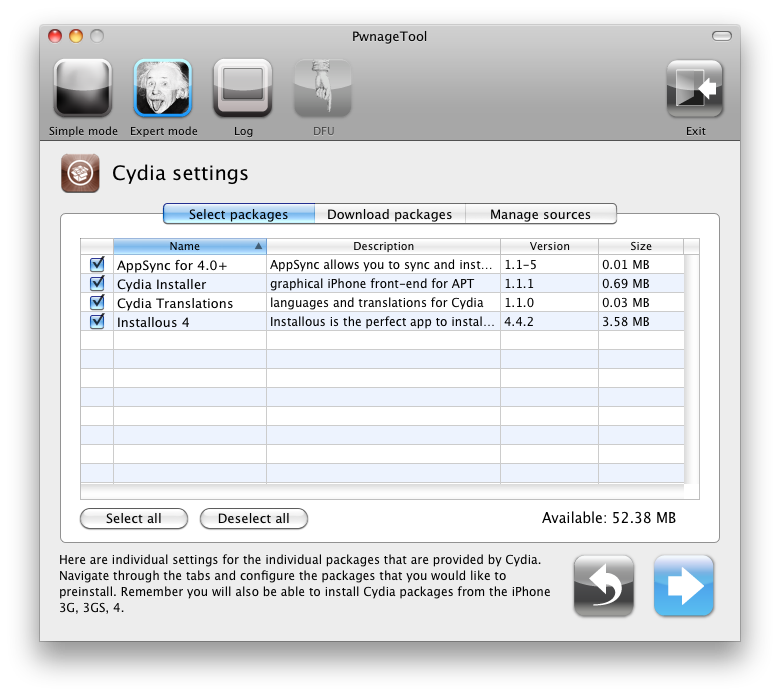Proceed with the blue next arrow
The image size is (780, 696).
pyautogui.click(x=684, y=586)
